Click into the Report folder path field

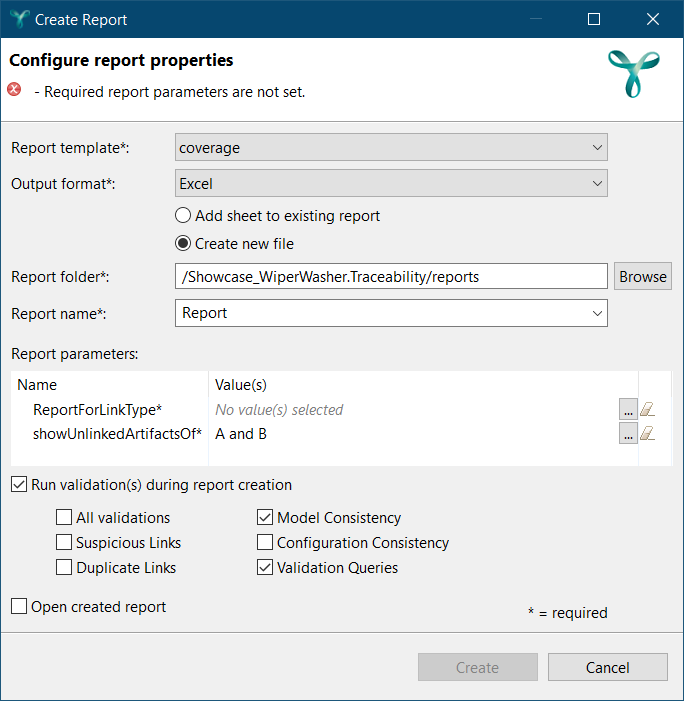(x=391, y=276)
